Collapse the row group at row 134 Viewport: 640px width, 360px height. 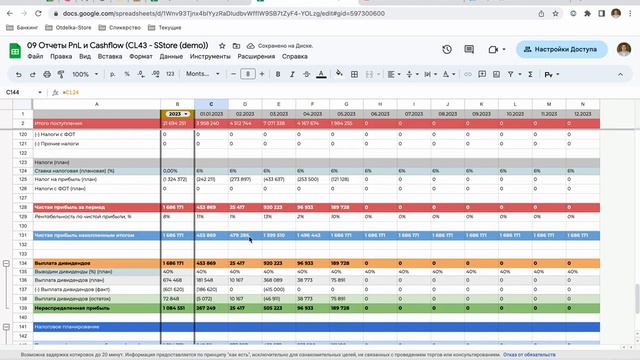[6, 264]
